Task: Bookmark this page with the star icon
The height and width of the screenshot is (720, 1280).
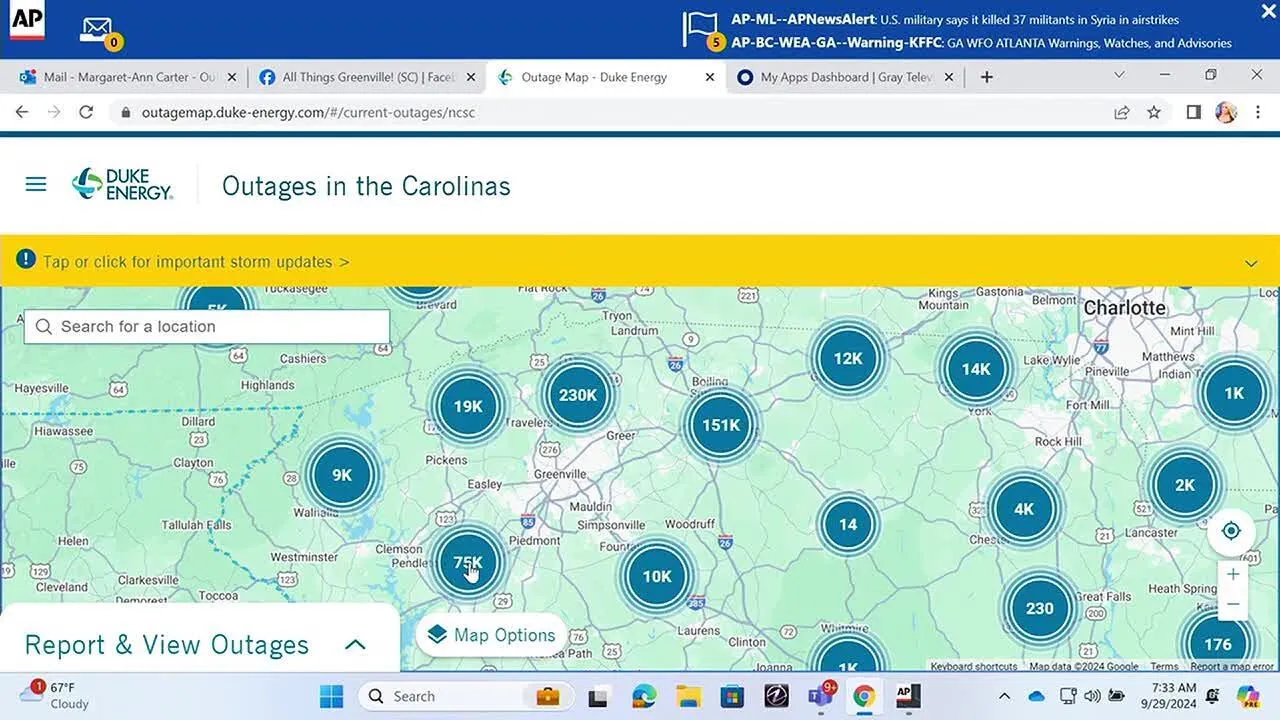Action: coord(1154,112)
